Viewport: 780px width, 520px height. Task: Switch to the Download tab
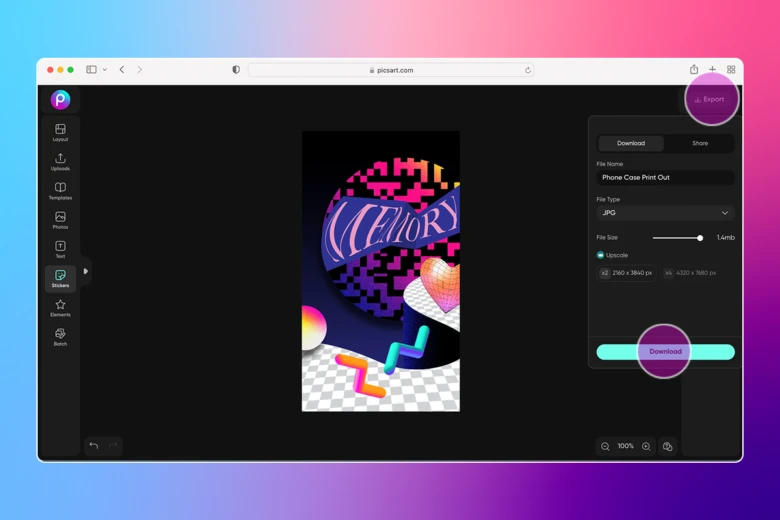point(631,143)
